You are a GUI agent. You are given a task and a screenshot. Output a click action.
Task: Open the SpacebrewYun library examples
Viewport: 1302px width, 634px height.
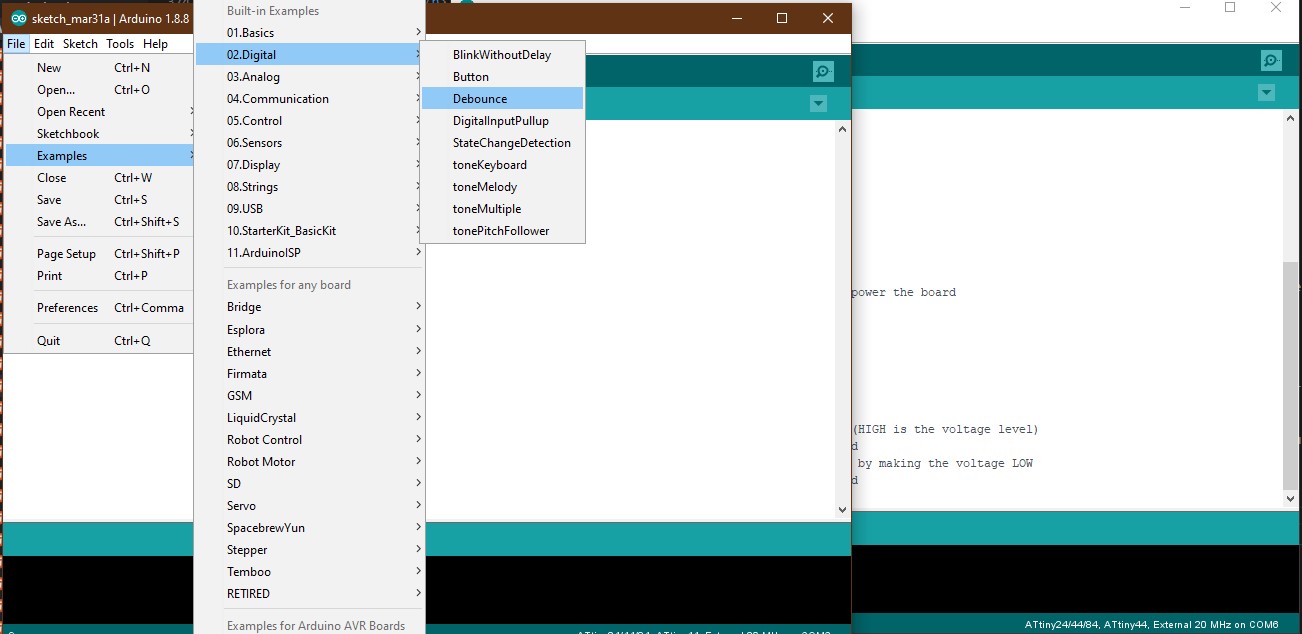[310, 528]
